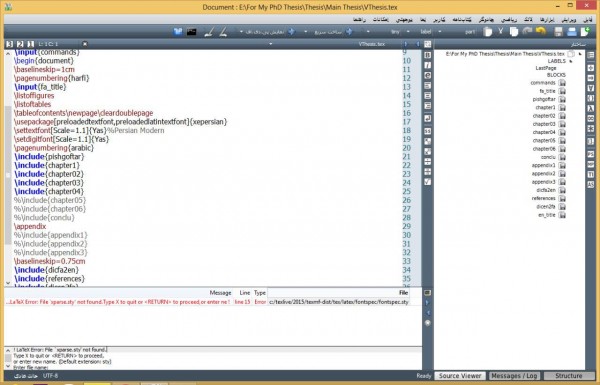The image size is (600, 385).
Task: Open the Greek letters symbol panel
Action: 590,108
